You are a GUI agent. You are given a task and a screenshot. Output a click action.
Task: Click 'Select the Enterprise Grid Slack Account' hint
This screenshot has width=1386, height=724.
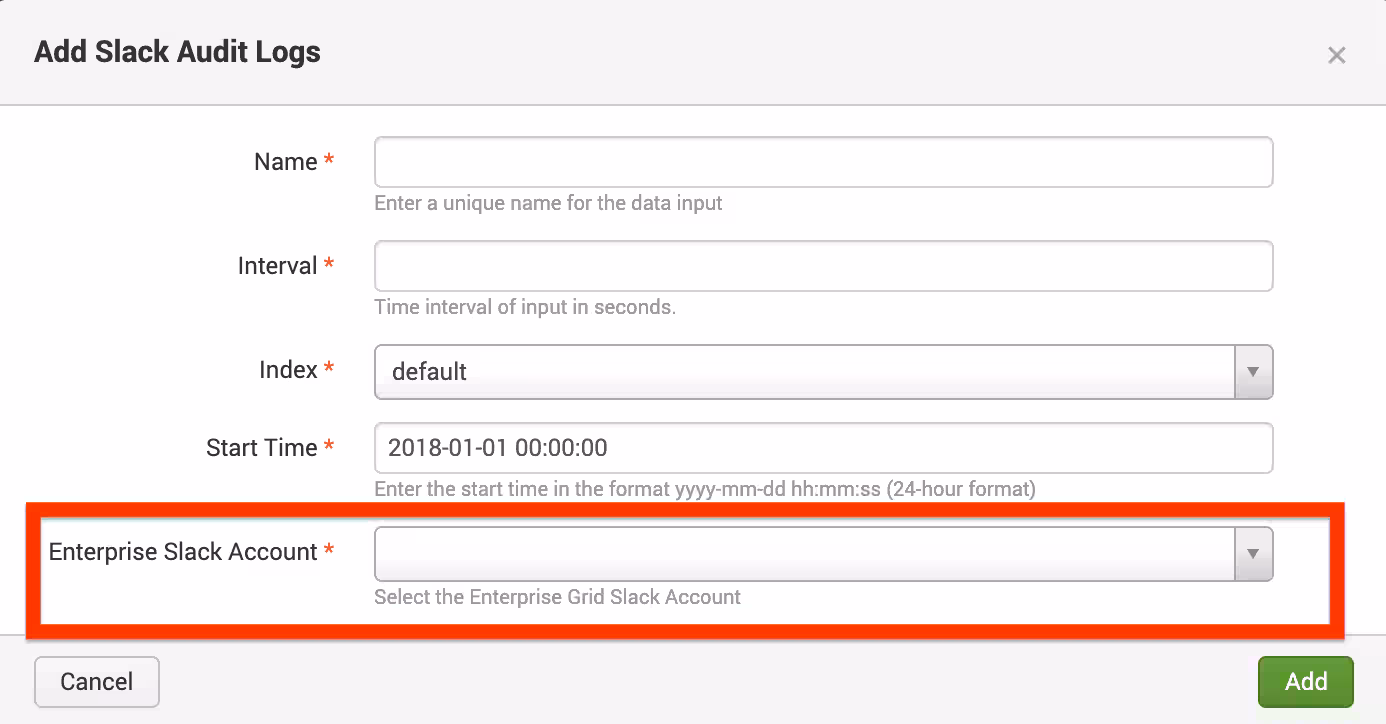point(557,597)
